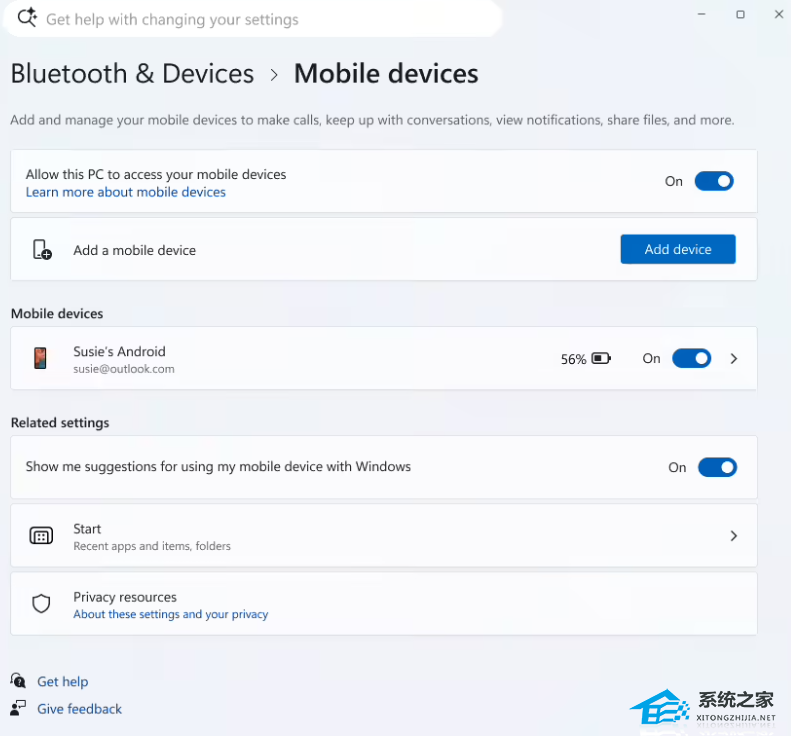Screen dimensions: 791x736
Task: Disable mobile device suggestions toggle
Action: [x=717, y=468]
